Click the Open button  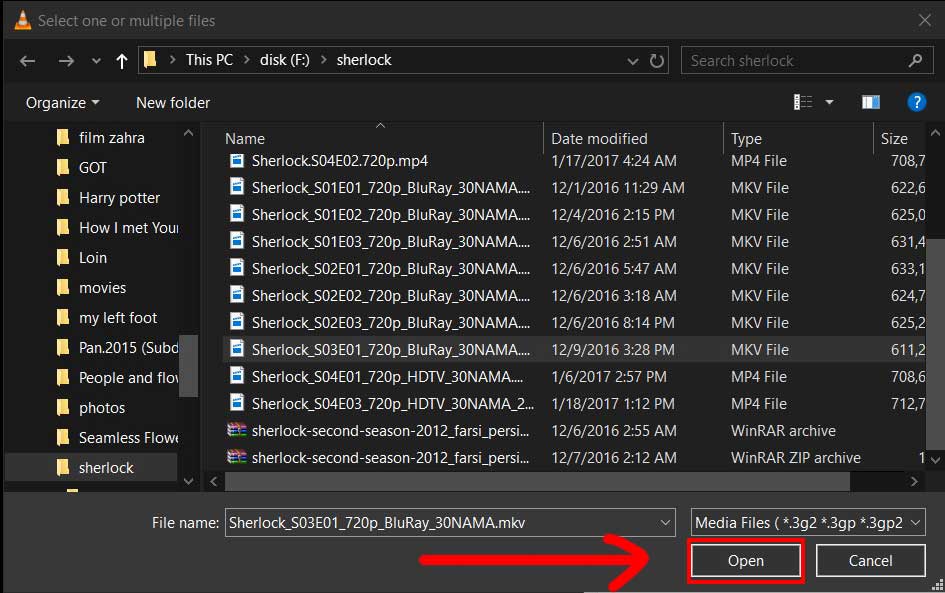click(746, 561)
